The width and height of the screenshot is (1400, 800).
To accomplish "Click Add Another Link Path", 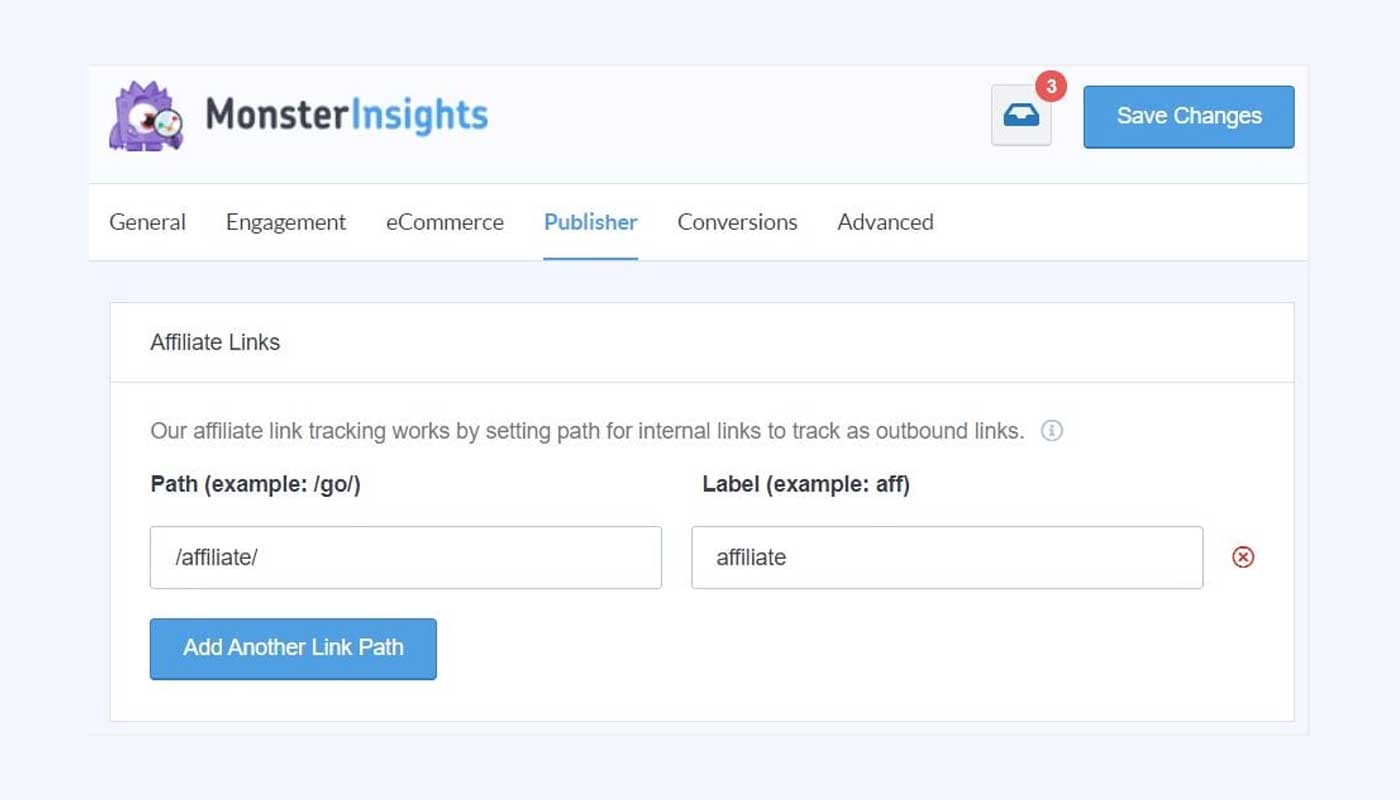I will [x=293, y=648].
